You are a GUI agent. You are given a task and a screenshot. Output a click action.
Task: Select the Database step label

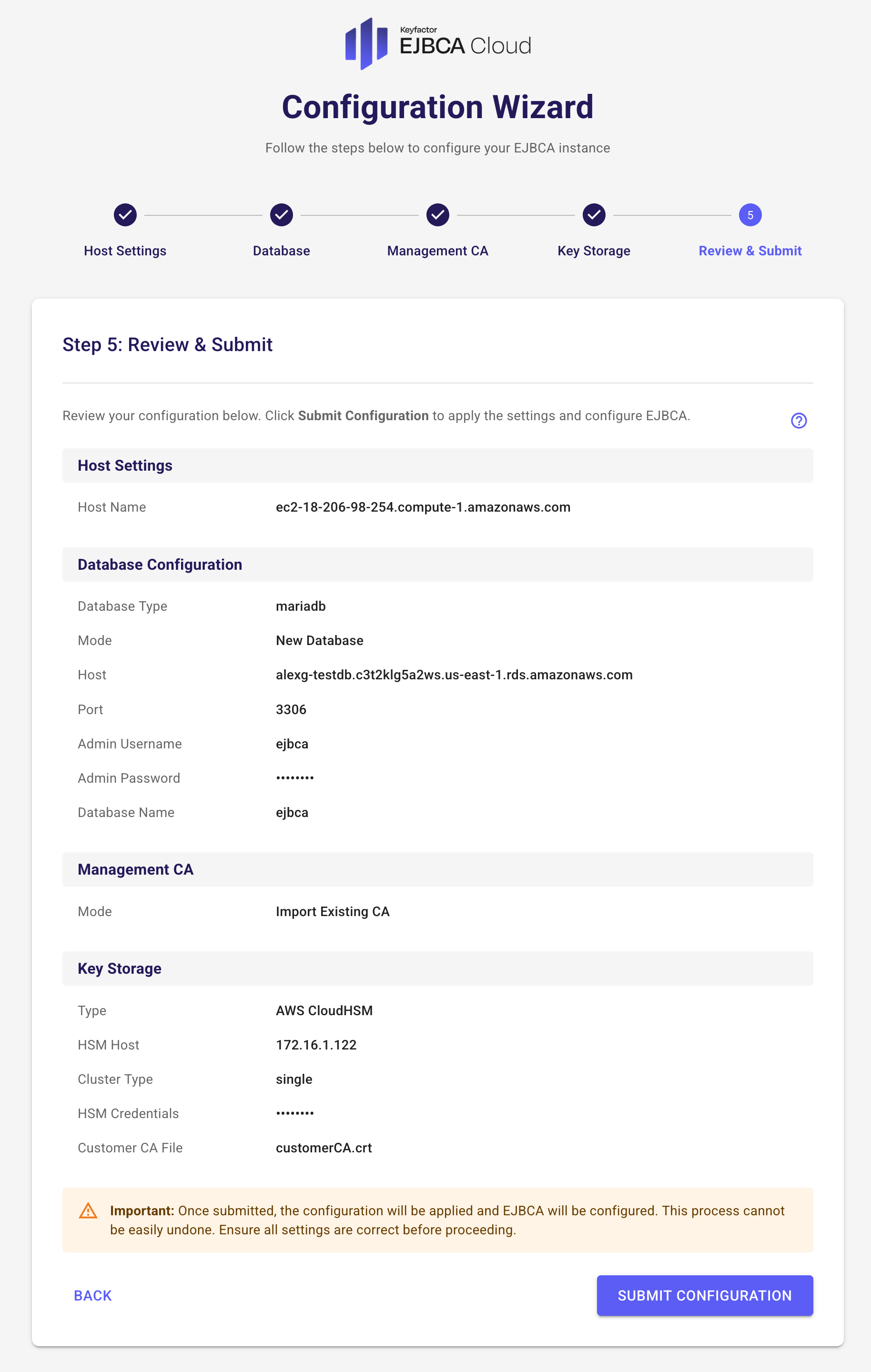pos(281,251)
